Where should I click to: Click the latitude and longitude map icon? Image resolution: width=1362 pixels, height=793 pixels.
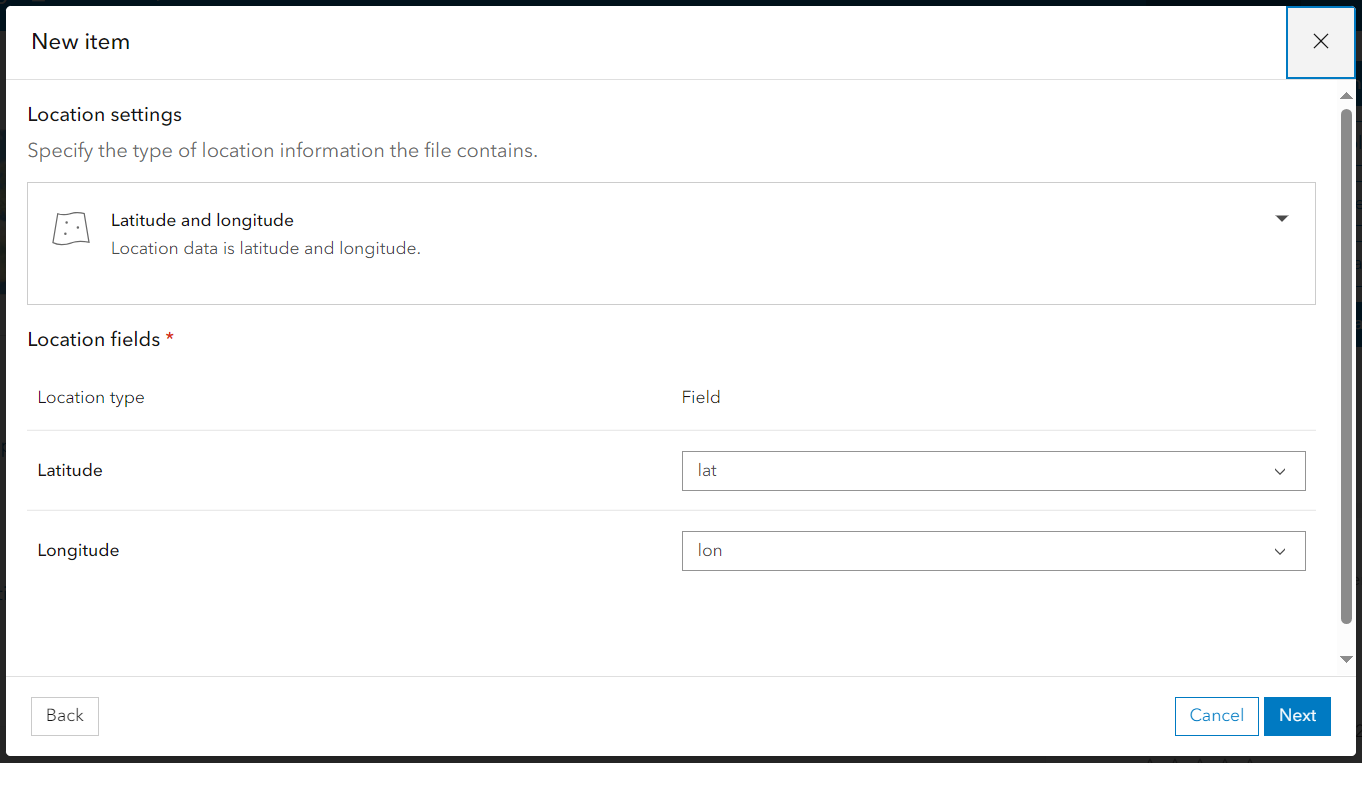[70, 229]
